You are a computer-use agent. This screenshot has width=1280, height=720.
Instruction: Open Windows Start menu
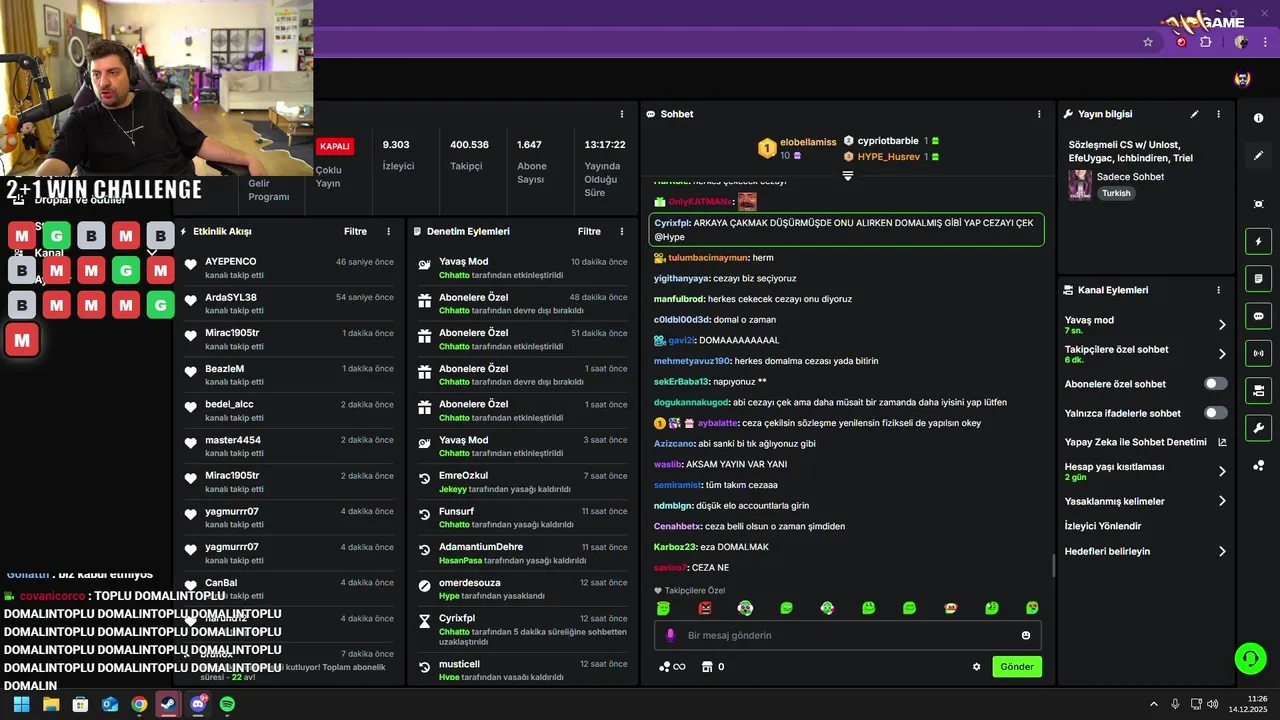click(x=22, y=704)
